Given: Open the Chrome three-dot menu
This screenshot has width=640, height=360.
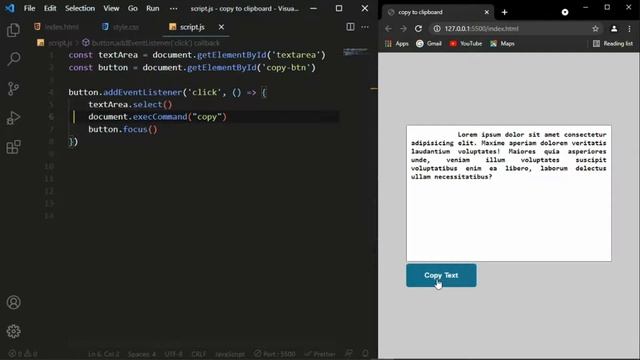Looking at the screenshot, I should [629, 29].
